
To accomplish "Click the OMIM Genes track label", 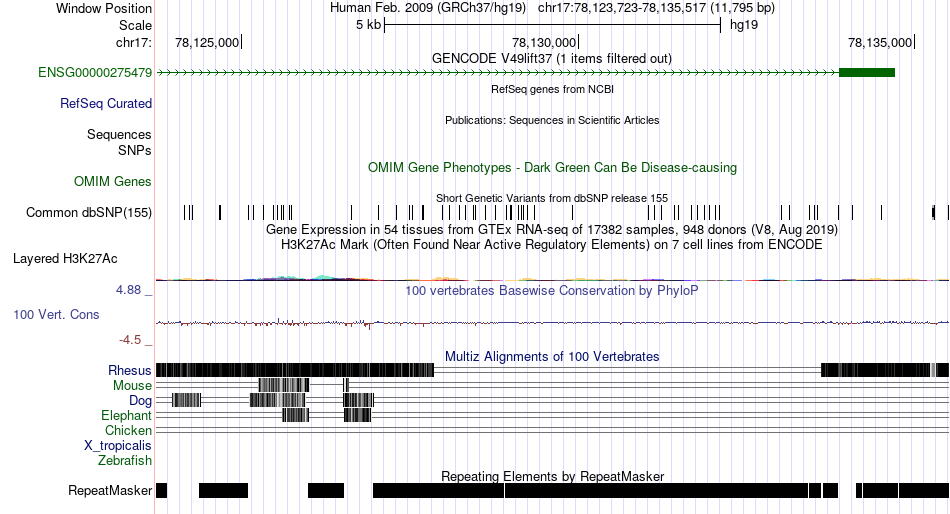I will (113, 181).
